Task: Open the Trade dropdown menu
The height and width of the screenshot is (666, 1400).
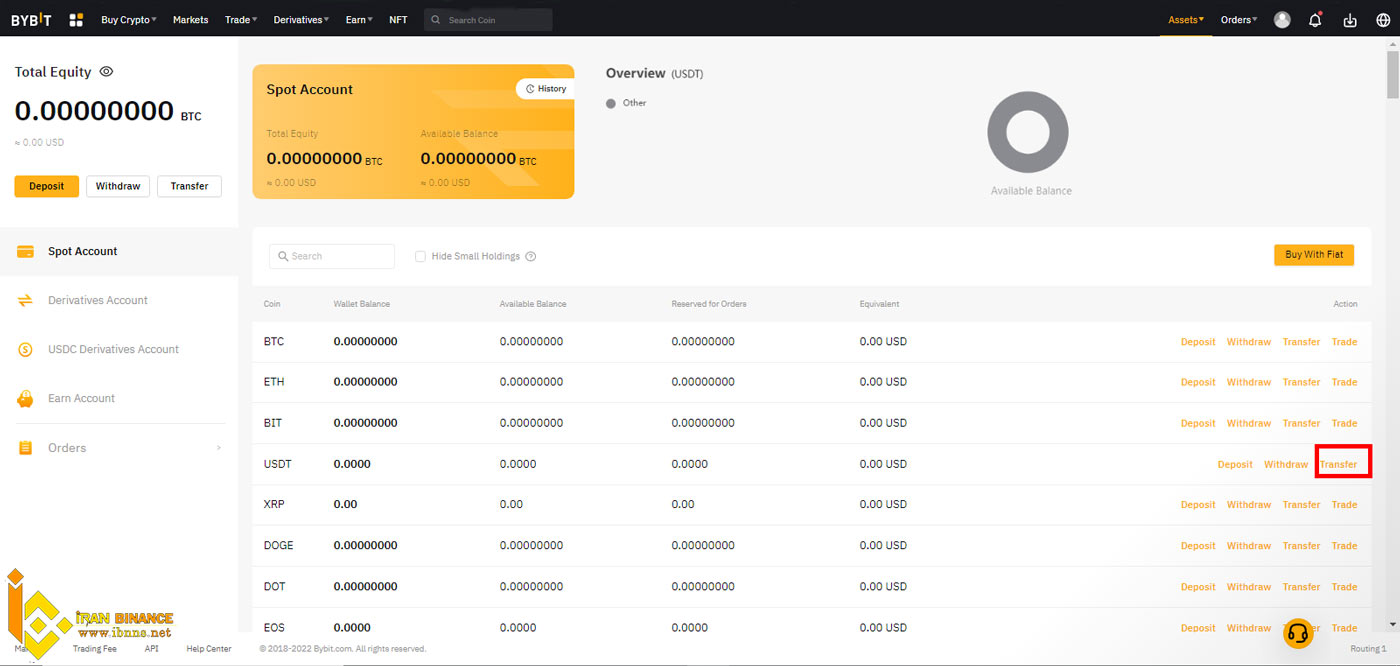Action: click(241, 20)
